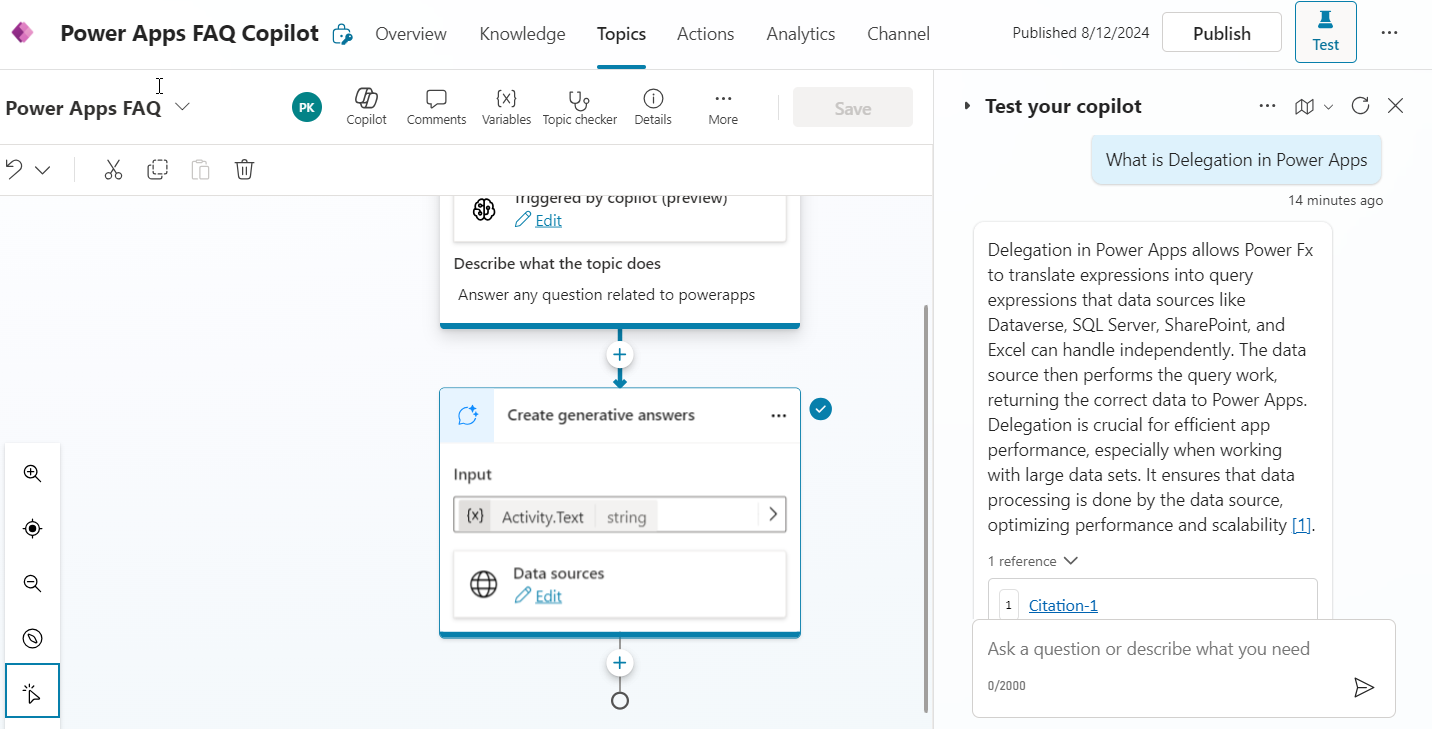Run the Topic checker
Viewport: 1432px width, 729px height.
tap(580, 106)
